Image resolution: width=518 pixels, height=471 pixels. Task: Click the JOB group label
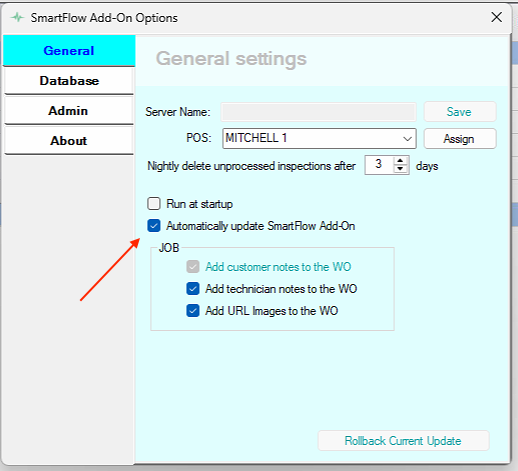pos(169,248)
